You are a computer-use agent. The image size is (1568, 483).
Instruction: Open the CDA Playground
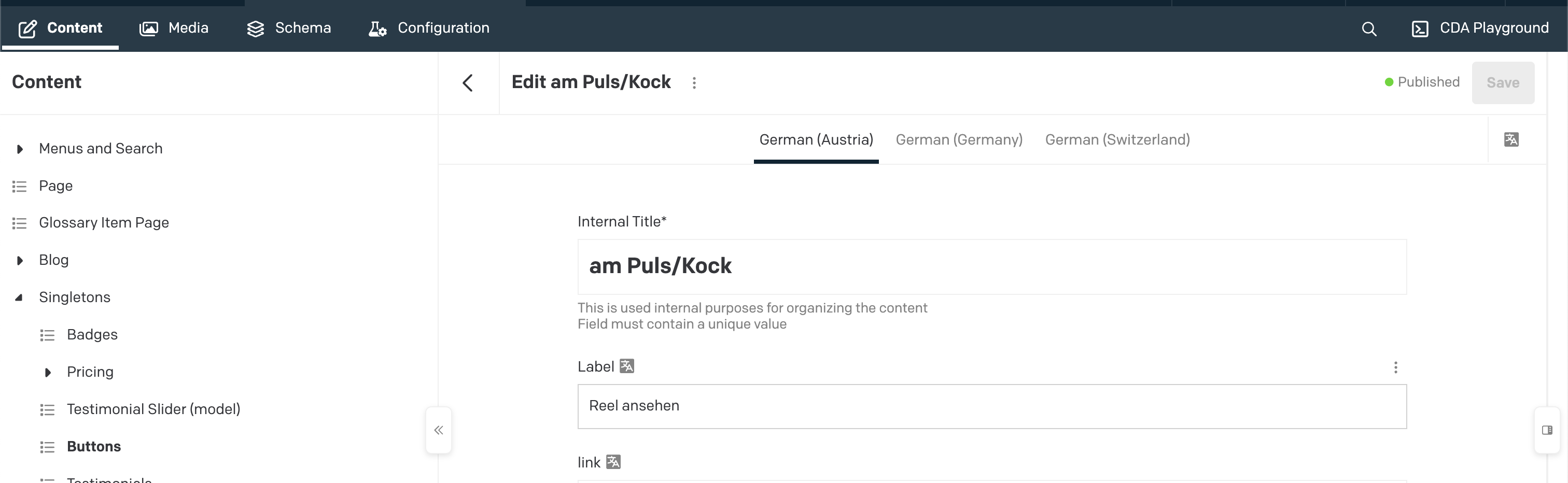point(1480,28)
